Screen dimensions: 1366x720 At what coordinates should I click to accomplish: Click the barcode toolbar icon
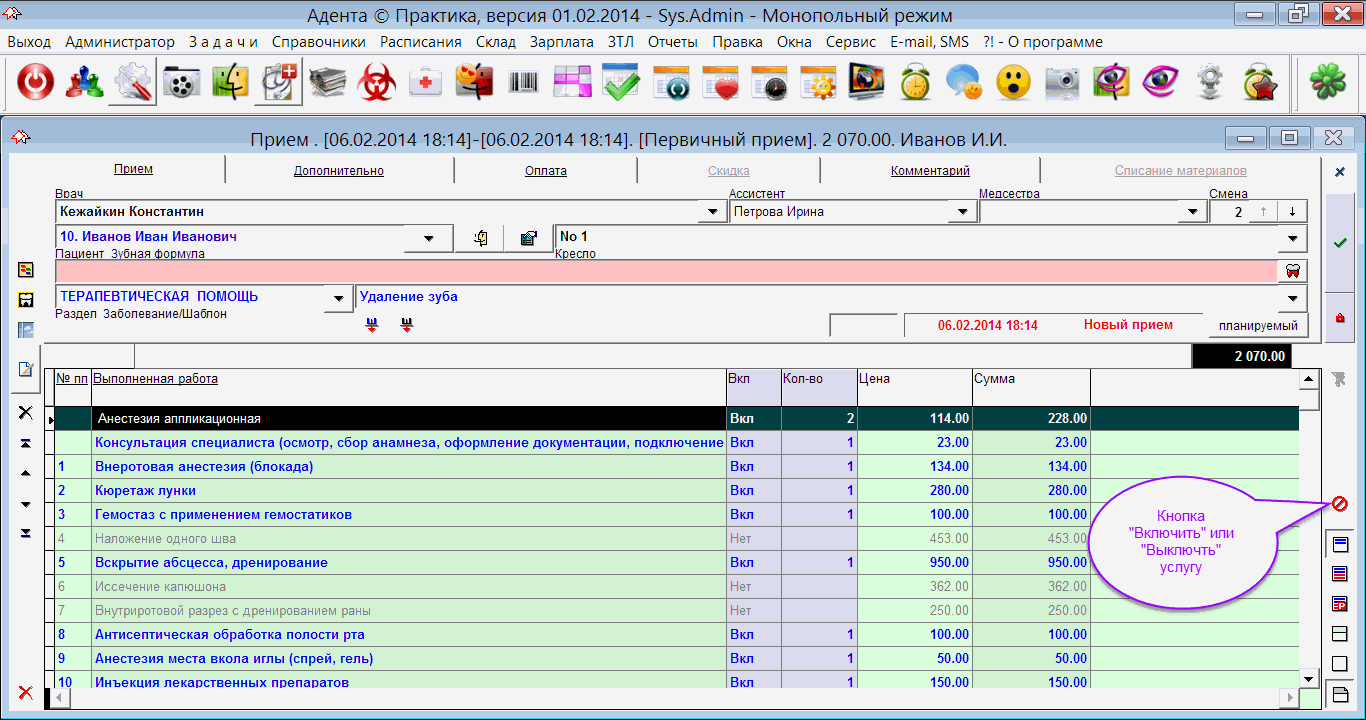[523, 83]
